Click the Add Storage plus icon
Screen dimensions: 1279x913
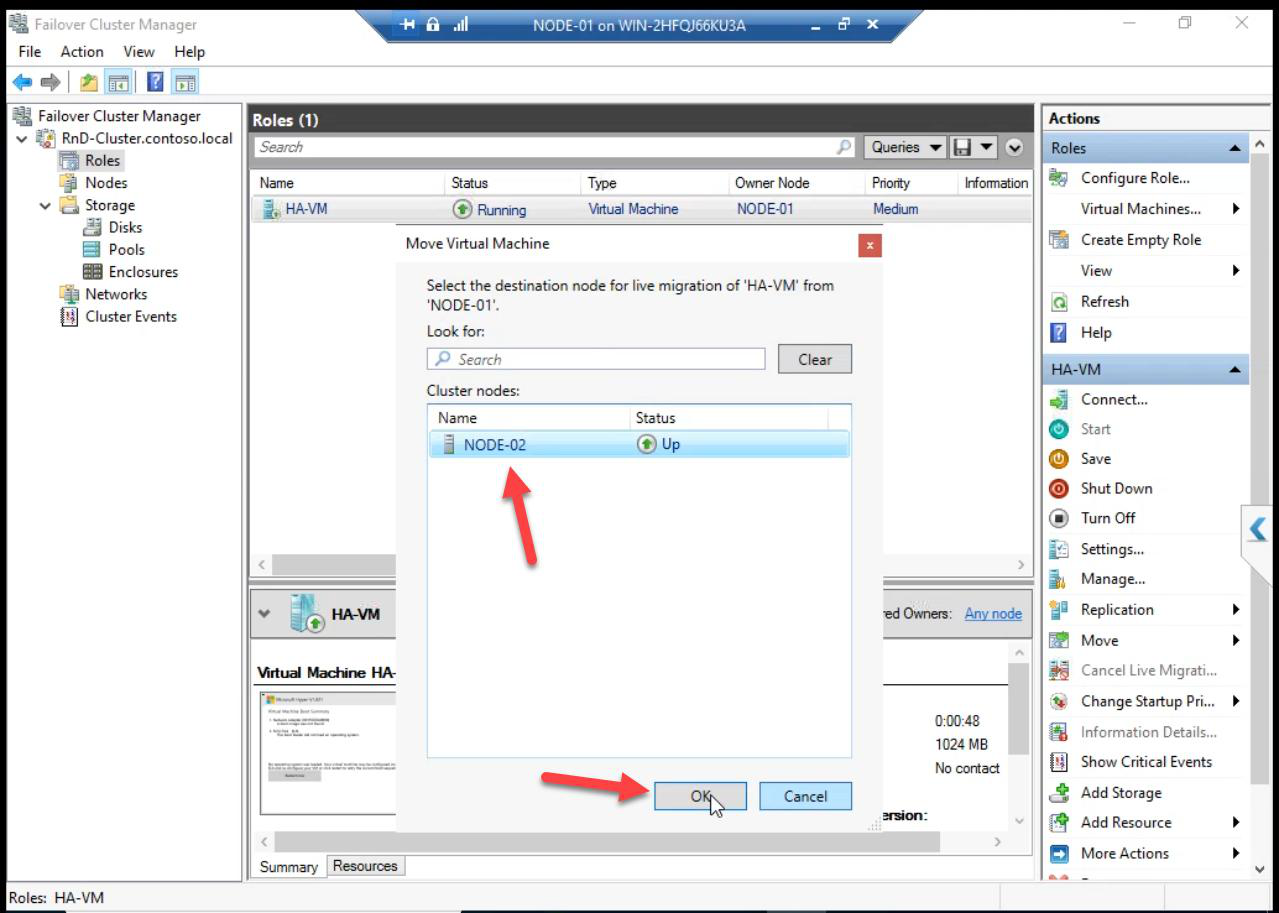(1059, 793)
